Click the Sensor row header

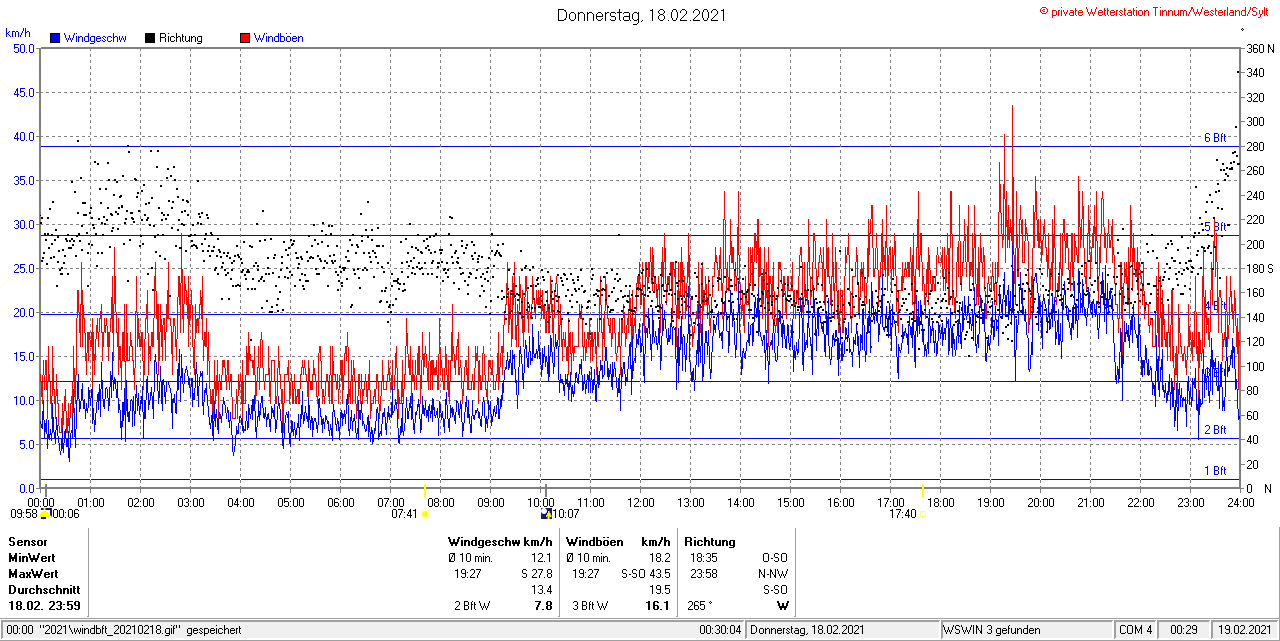[27, 542]
